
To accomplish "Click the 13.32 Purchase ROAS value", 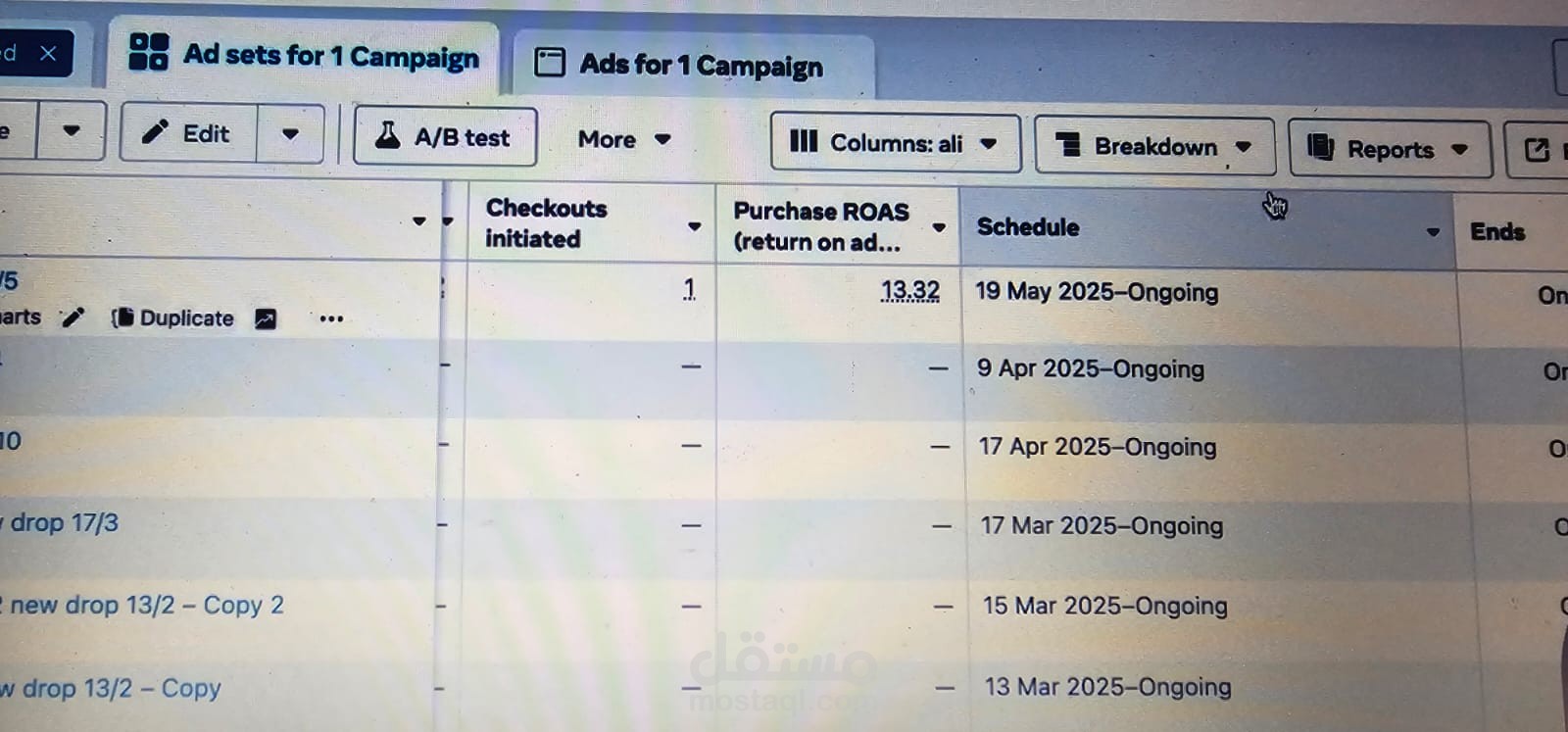I will tap(909, 291).
